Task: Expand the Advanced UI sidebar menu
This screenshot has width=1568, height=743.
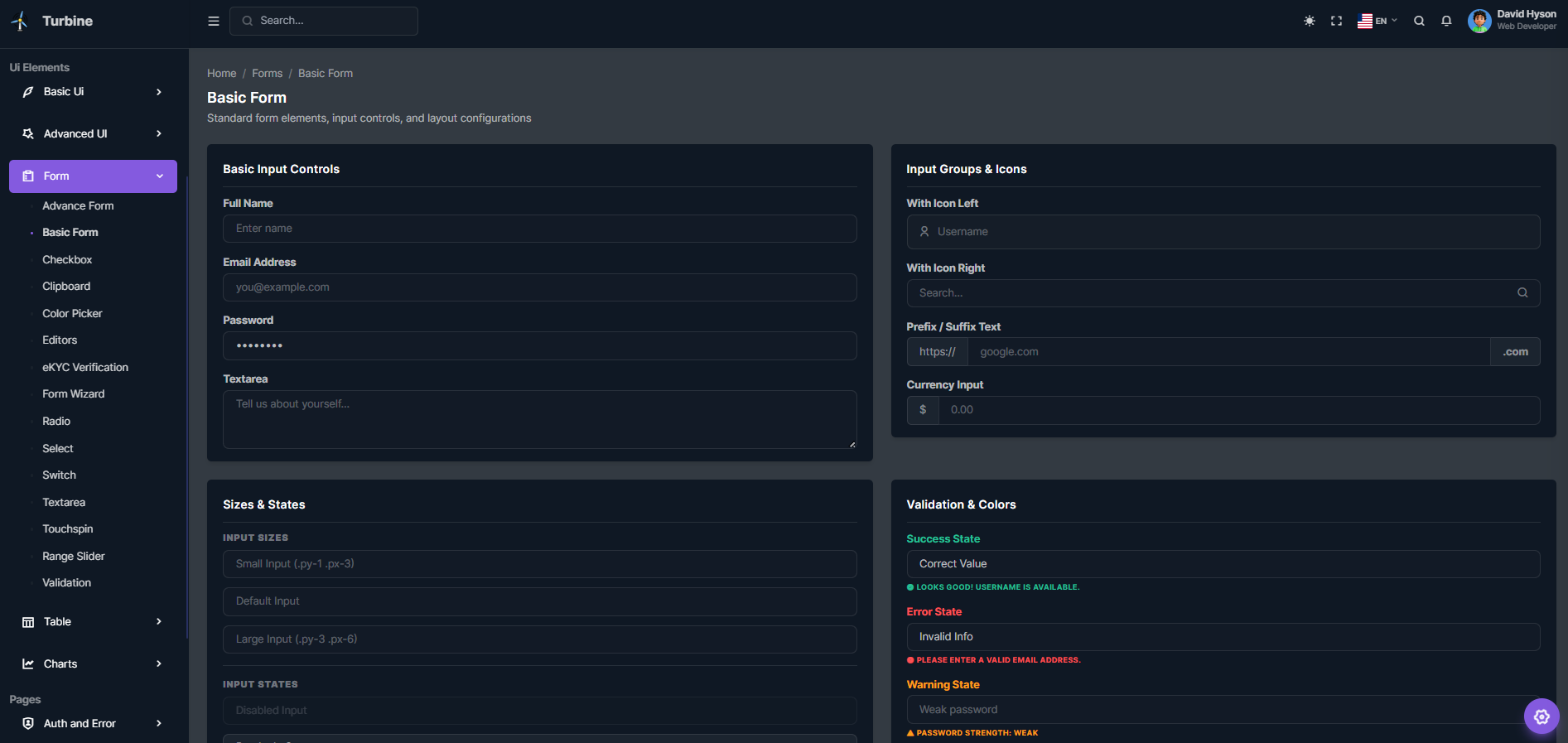Action: 93,134
